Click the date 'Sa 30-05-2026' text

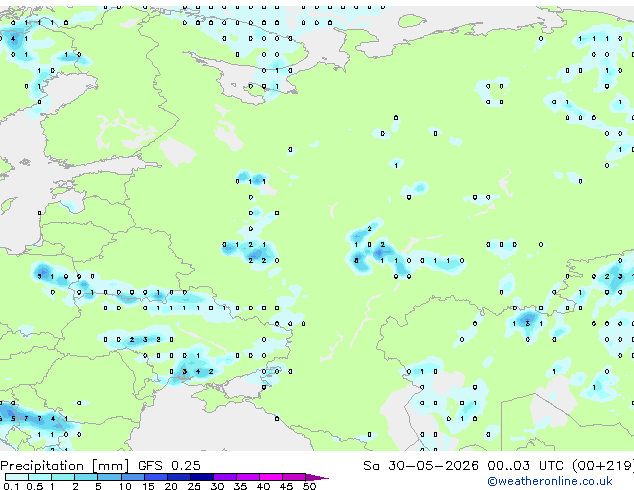point(421,466)
